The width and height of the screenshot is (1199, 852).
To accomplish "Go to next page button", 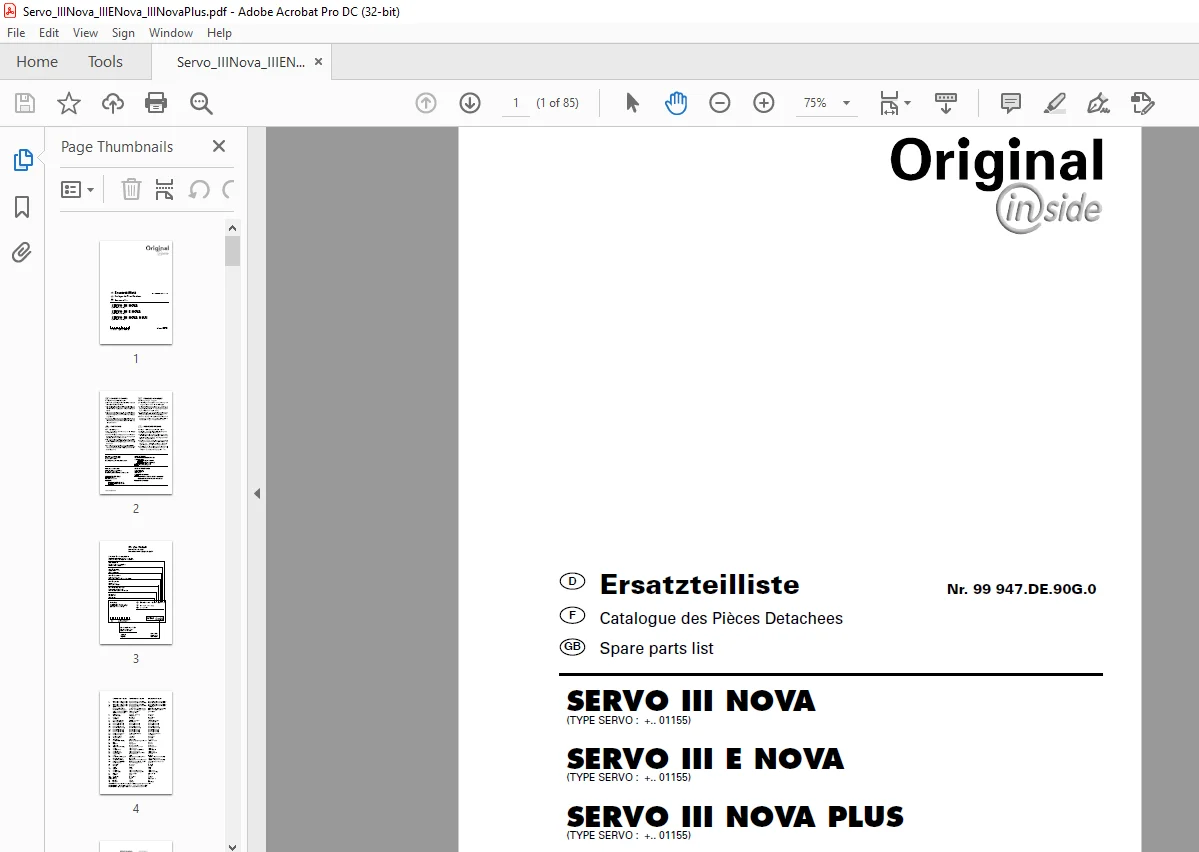I will (470, 103).
